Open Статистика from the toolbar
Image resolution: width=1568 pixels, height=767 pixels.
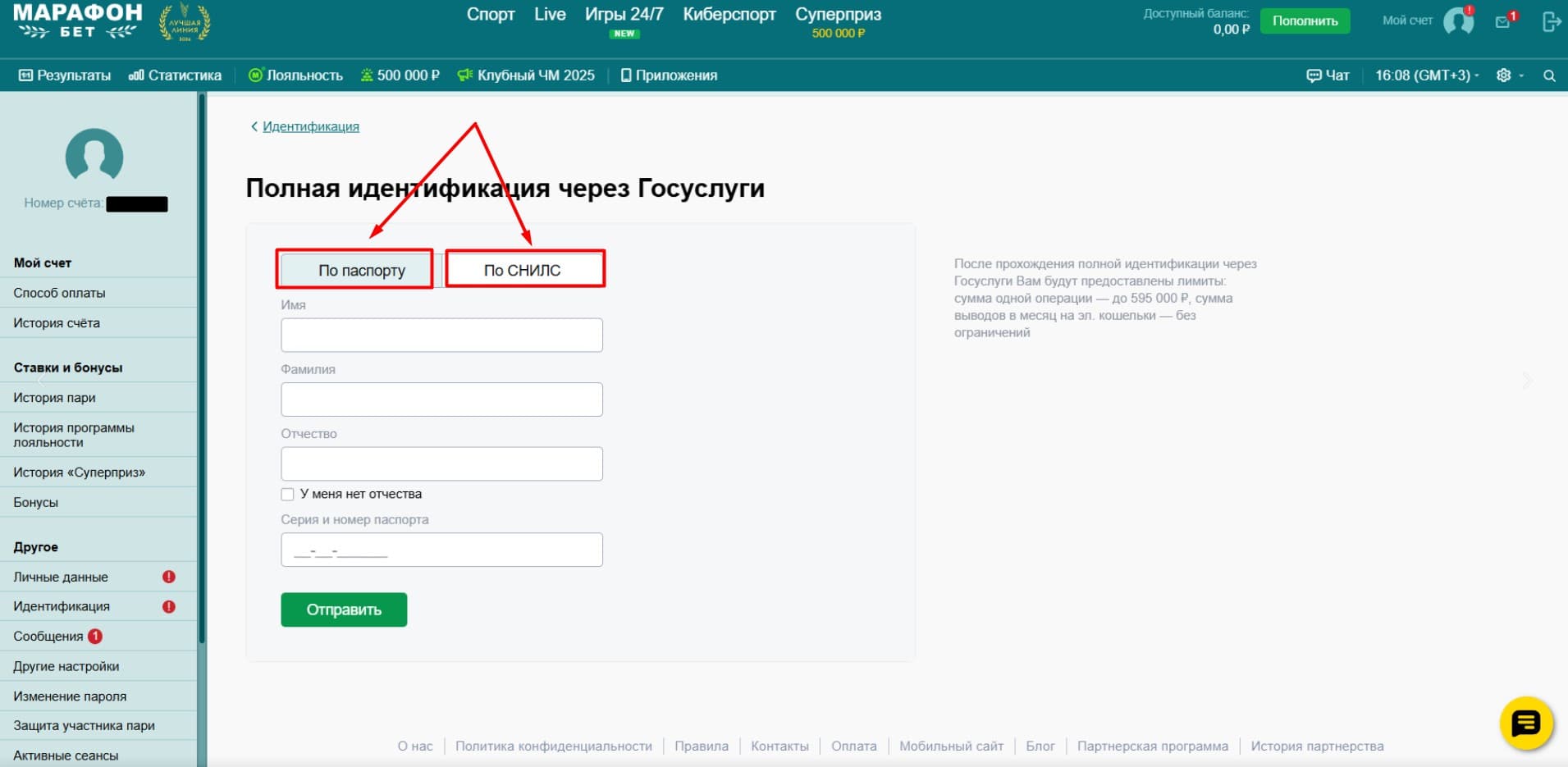click(x=175, y=75)
